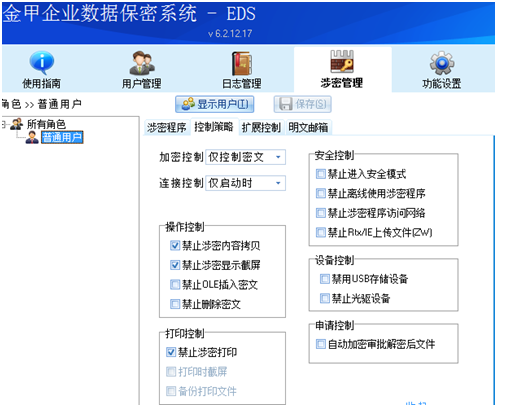The height and width of the screenshot is (412, 507).
Task: Open the 使用指南 info icon
Action: tap(41, 62)
